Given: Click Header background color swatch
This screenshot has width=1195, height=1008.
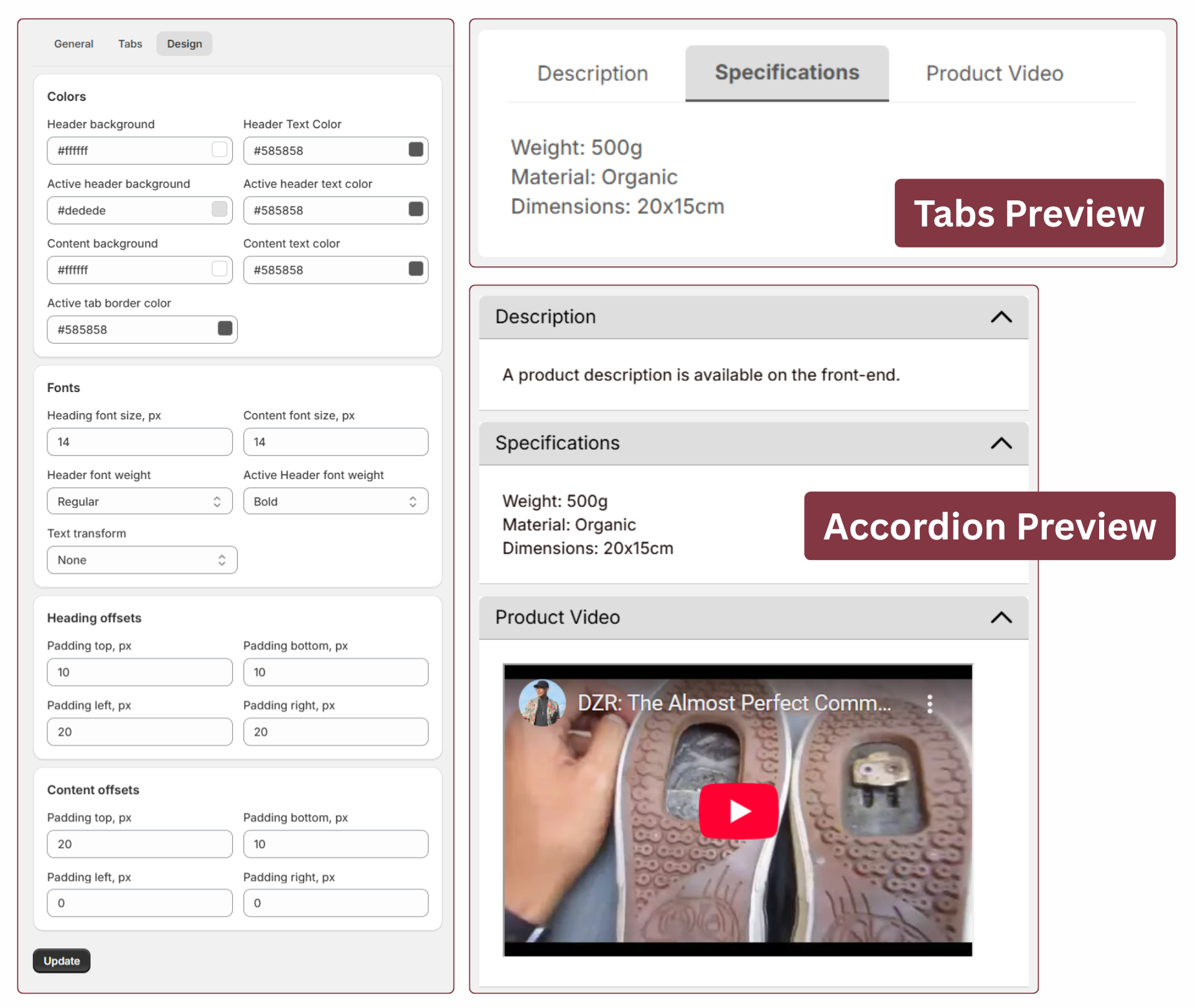Looking at the screenshot, I should coord(219,150).
